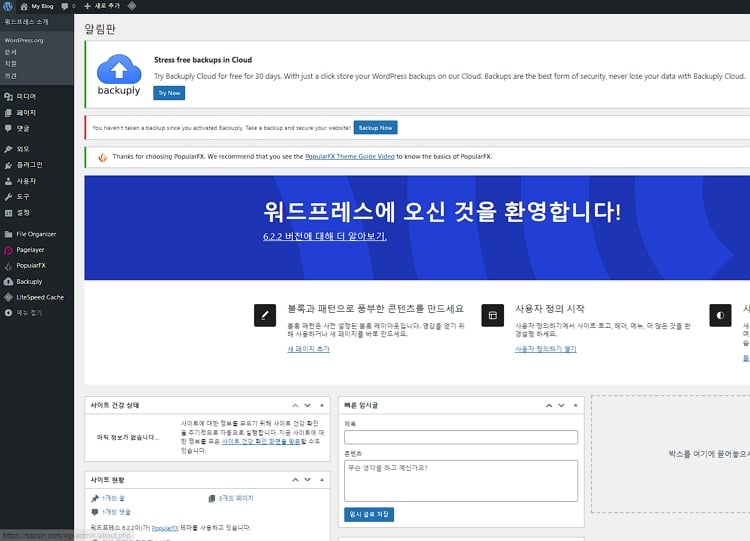
Task: Open the 1개의 글 link
Action: [x=113, y=498]
